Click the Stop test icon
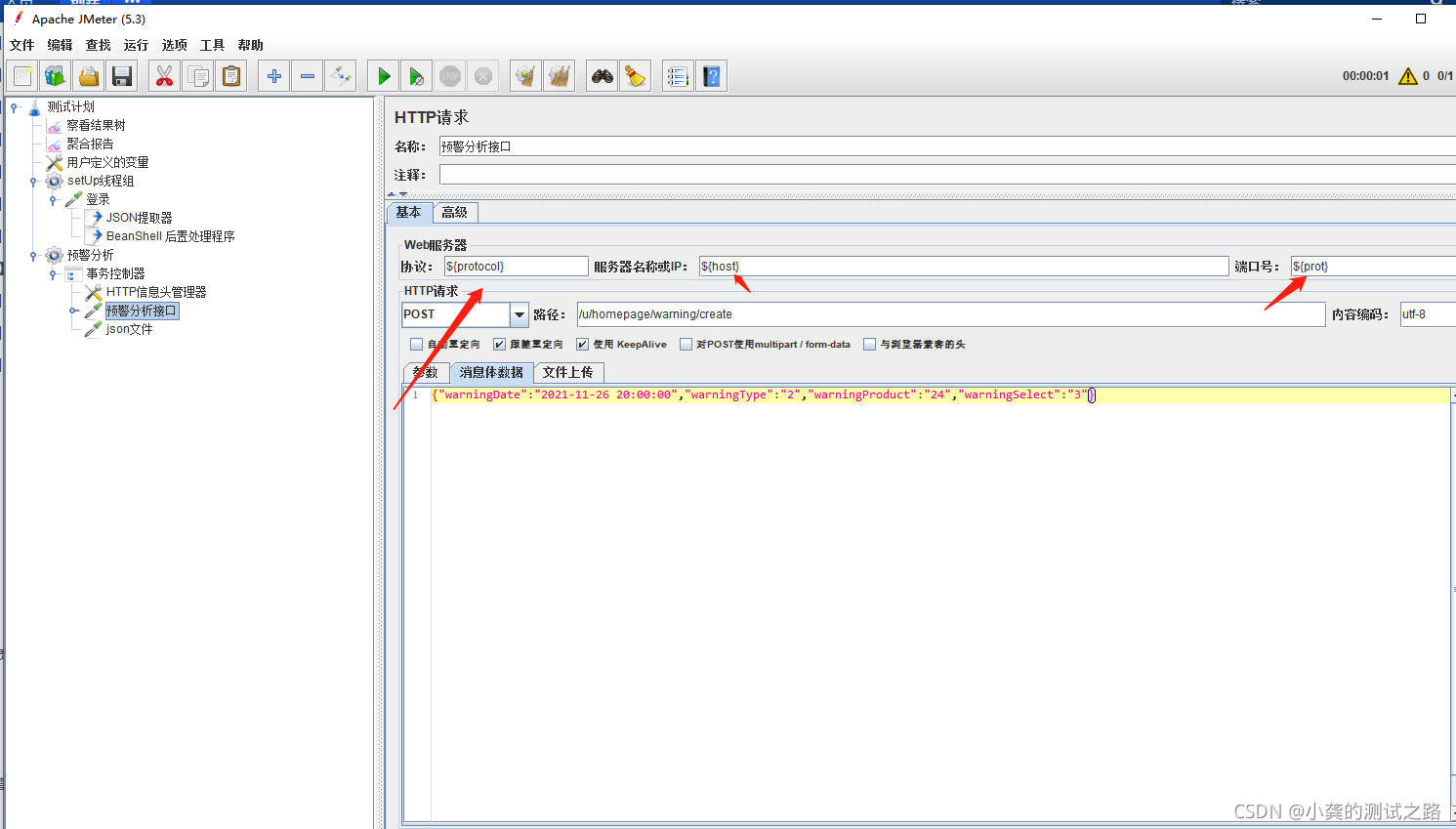Viewport: 1456px width, 829px height. (450, 76)
